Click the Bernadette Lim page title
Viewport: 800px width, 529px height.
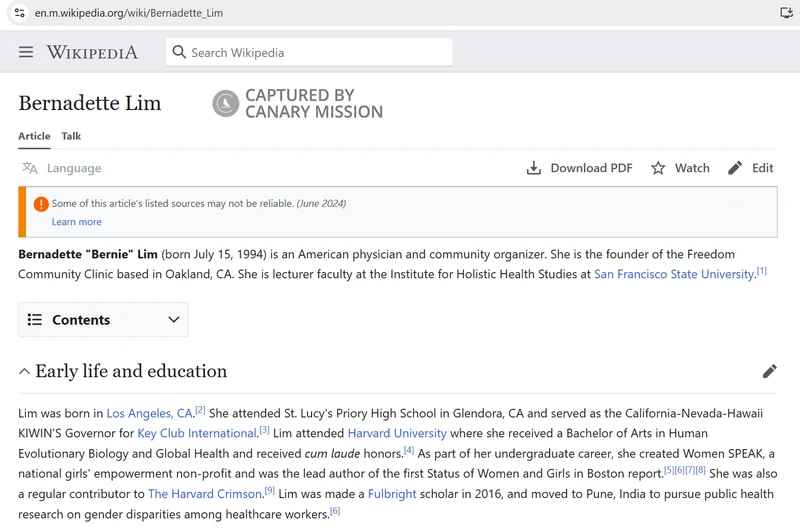coord(90,103)
